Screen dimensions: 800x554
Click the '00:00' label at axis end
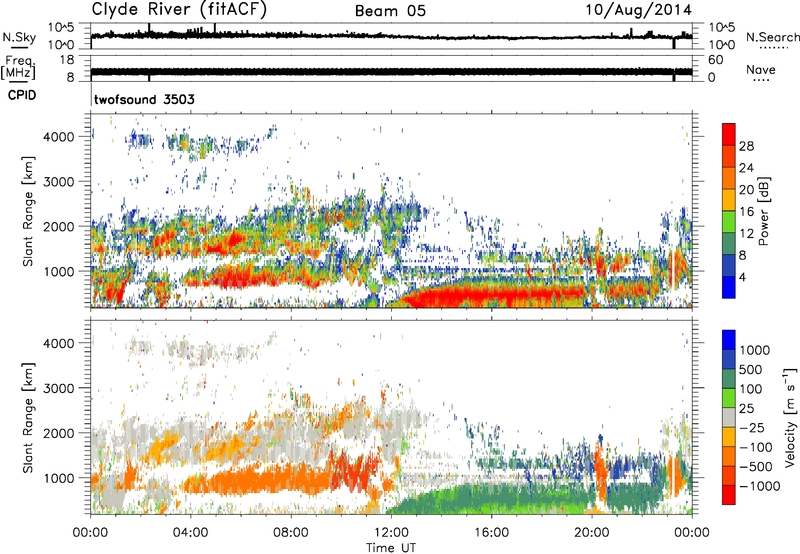[692, 533]
